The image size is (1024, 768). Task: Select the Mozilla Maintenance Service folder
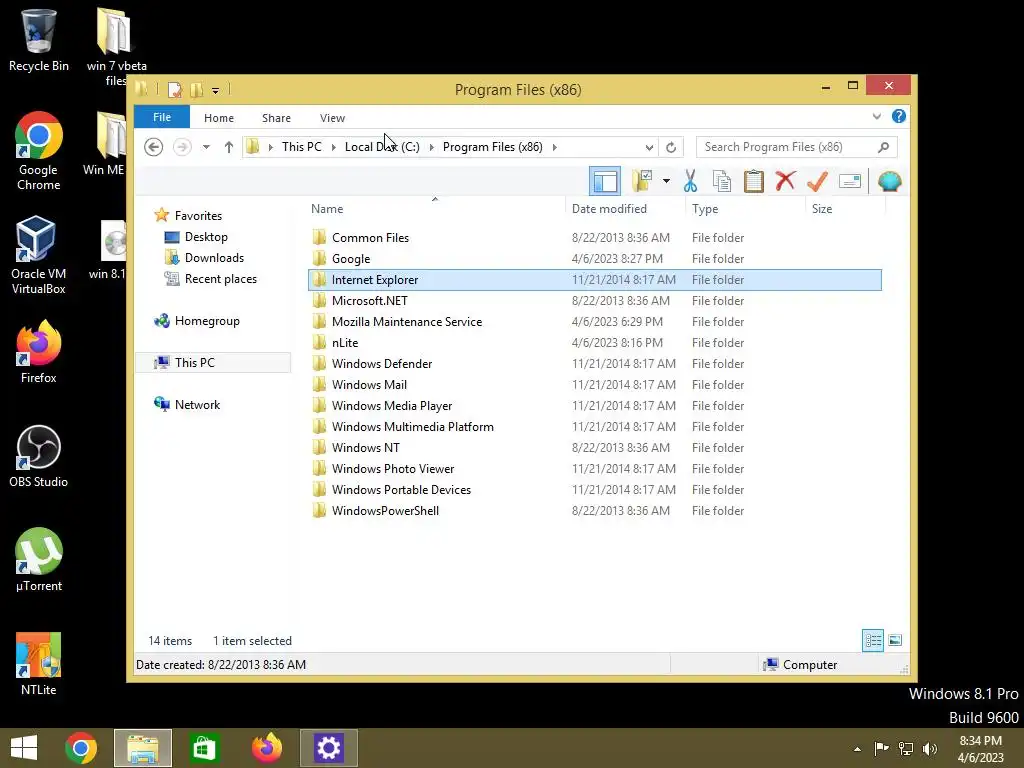[594, 321]
